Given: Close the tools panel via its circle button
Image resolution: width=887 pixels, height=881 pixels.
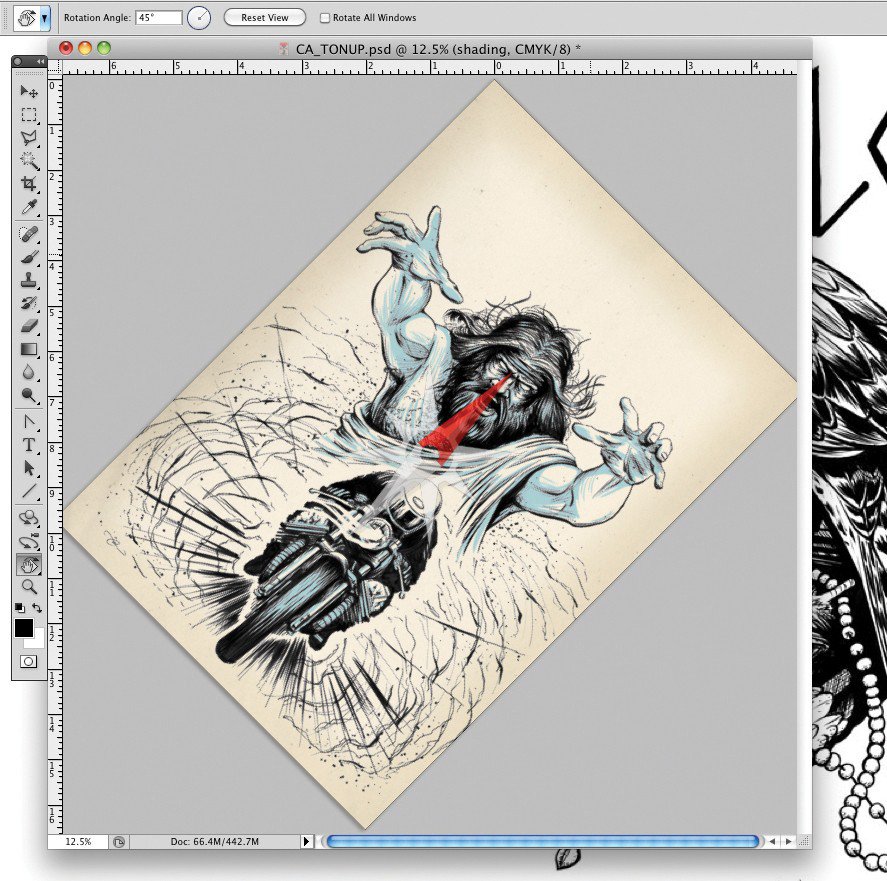Looking at the screenshot, I should click(x=18, y=61).
